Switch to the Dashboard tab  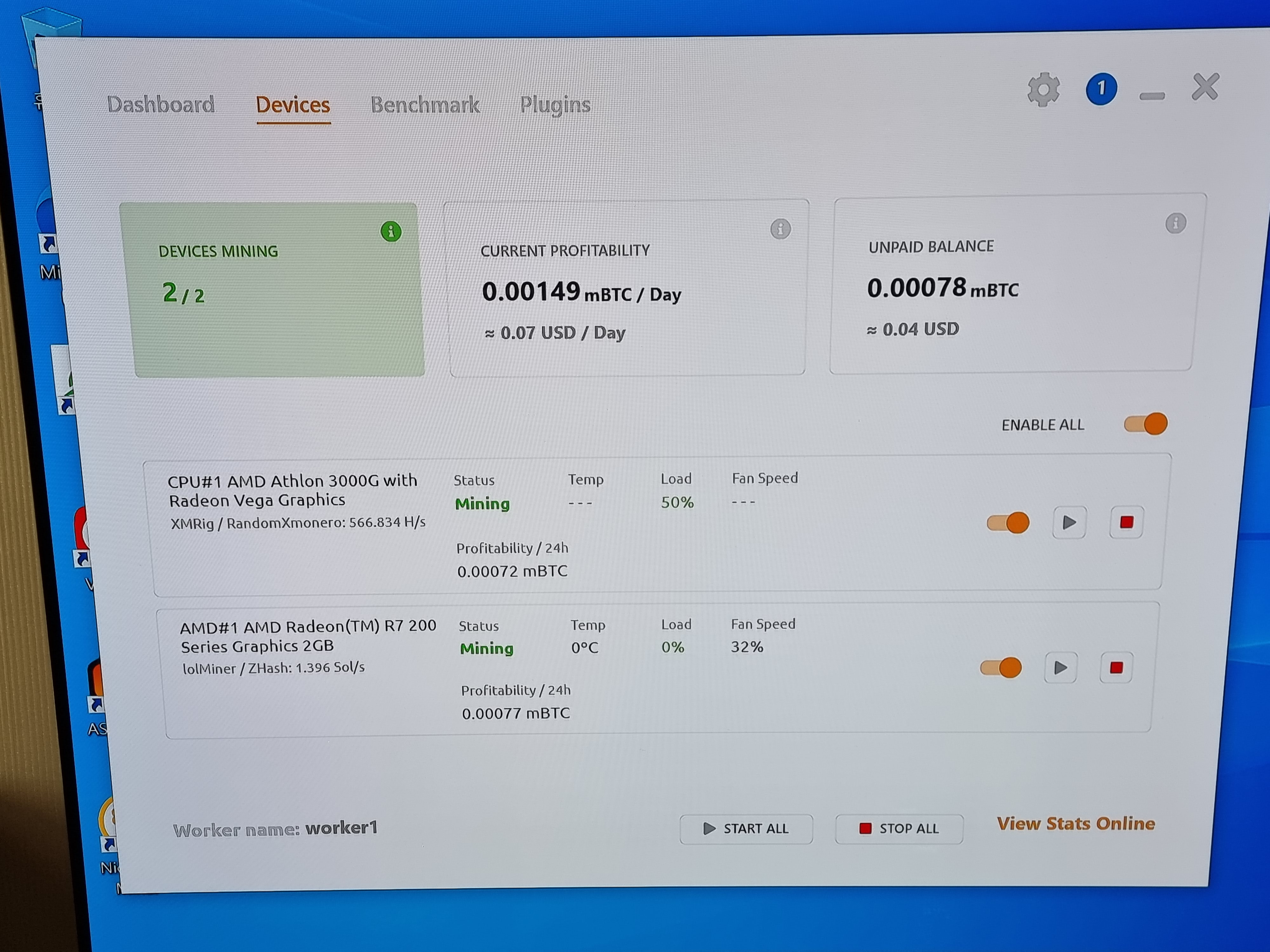point(161,104)
